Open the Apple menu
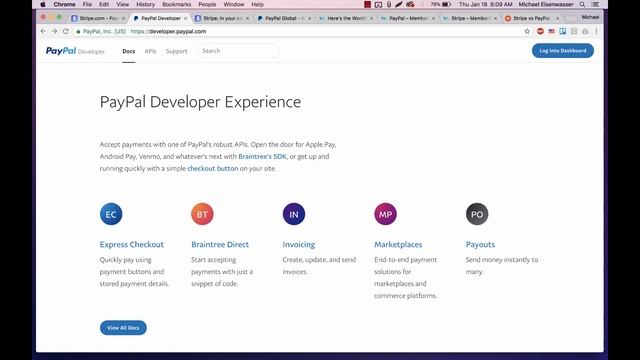 [x=43, y=4]
